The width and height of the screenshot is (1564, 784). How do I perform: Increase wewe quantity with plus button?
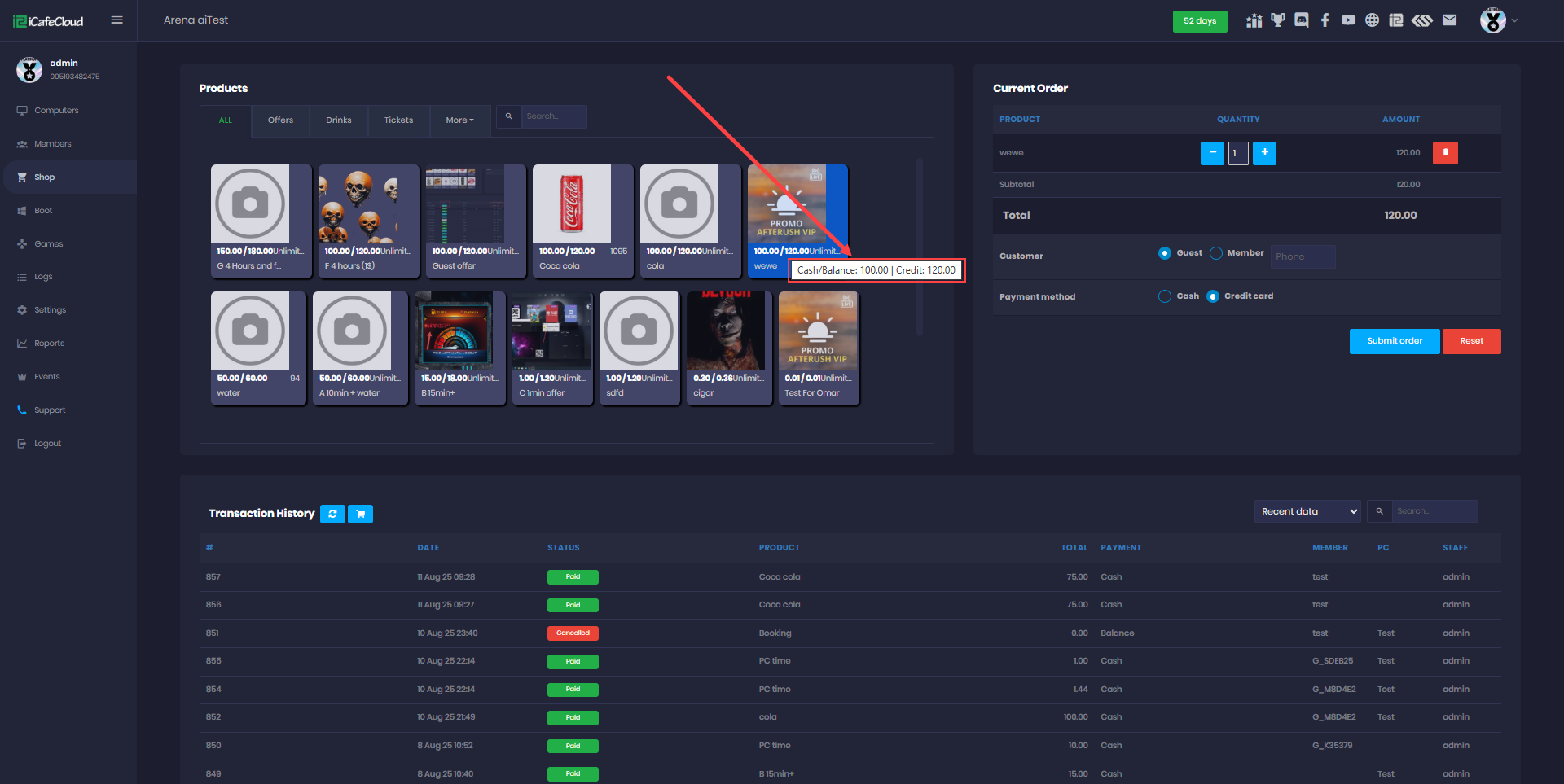1264,153
